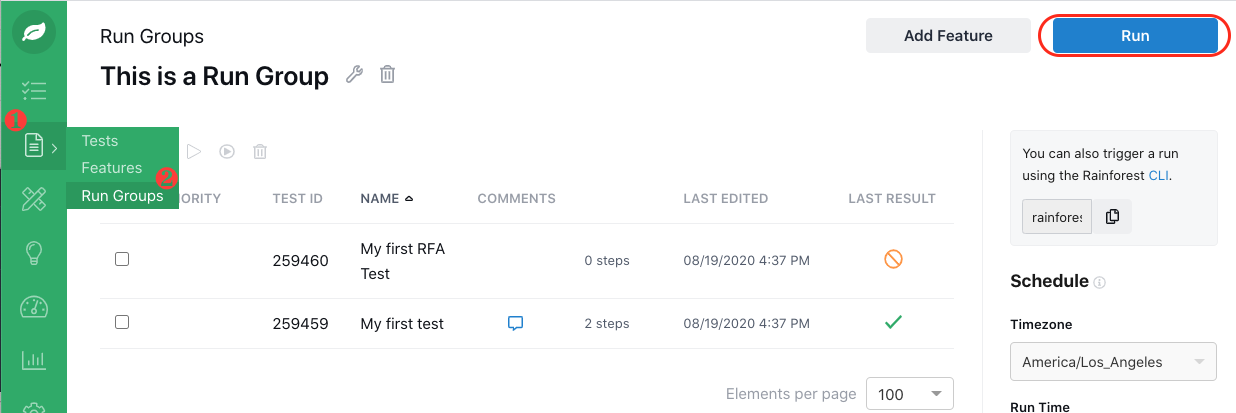Open comment bubble for My first test
1236x413 pixels.
(516, 323)
